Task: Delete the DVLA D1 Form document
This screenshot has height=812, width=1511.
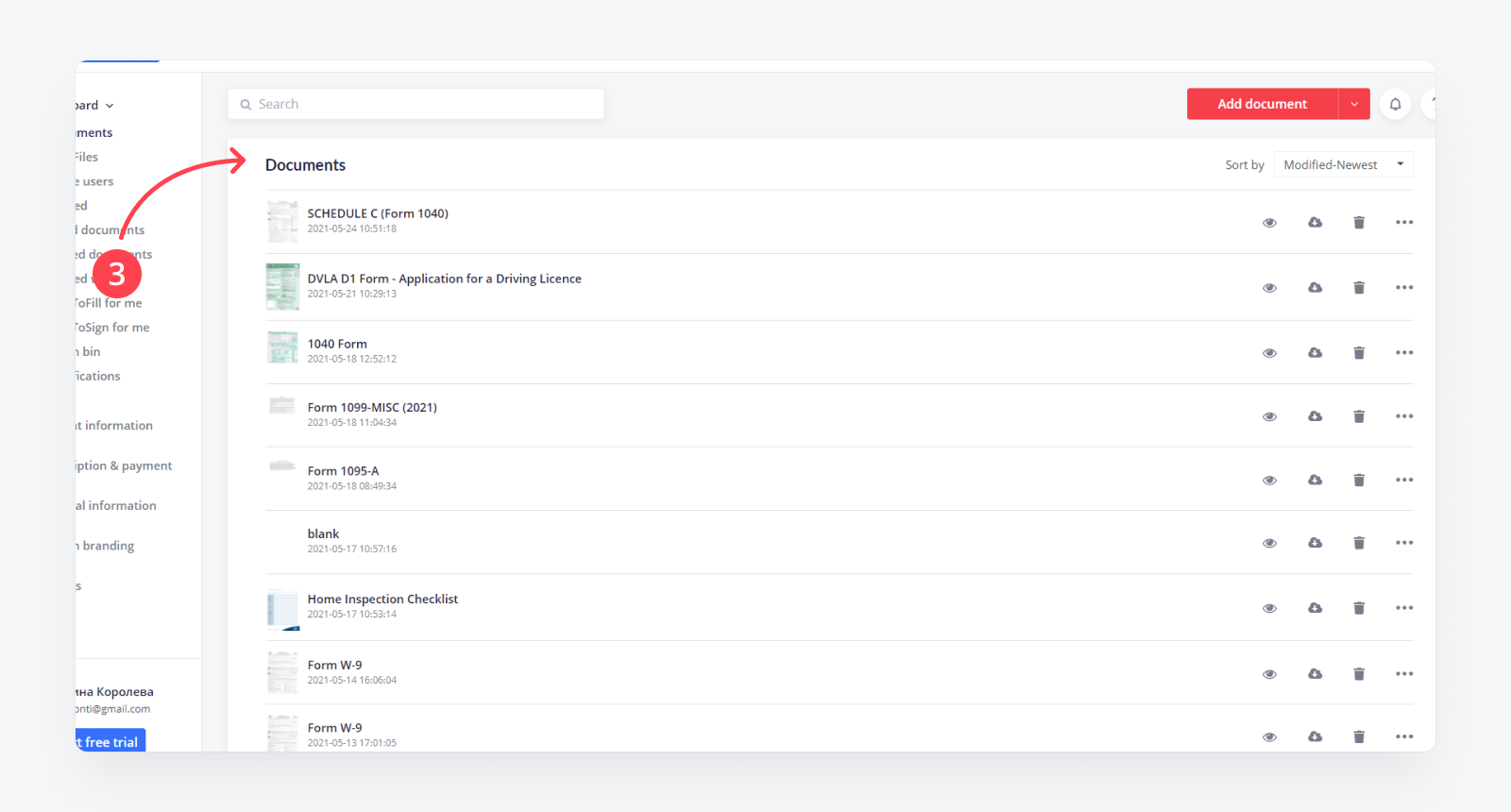Action: 1359,287
